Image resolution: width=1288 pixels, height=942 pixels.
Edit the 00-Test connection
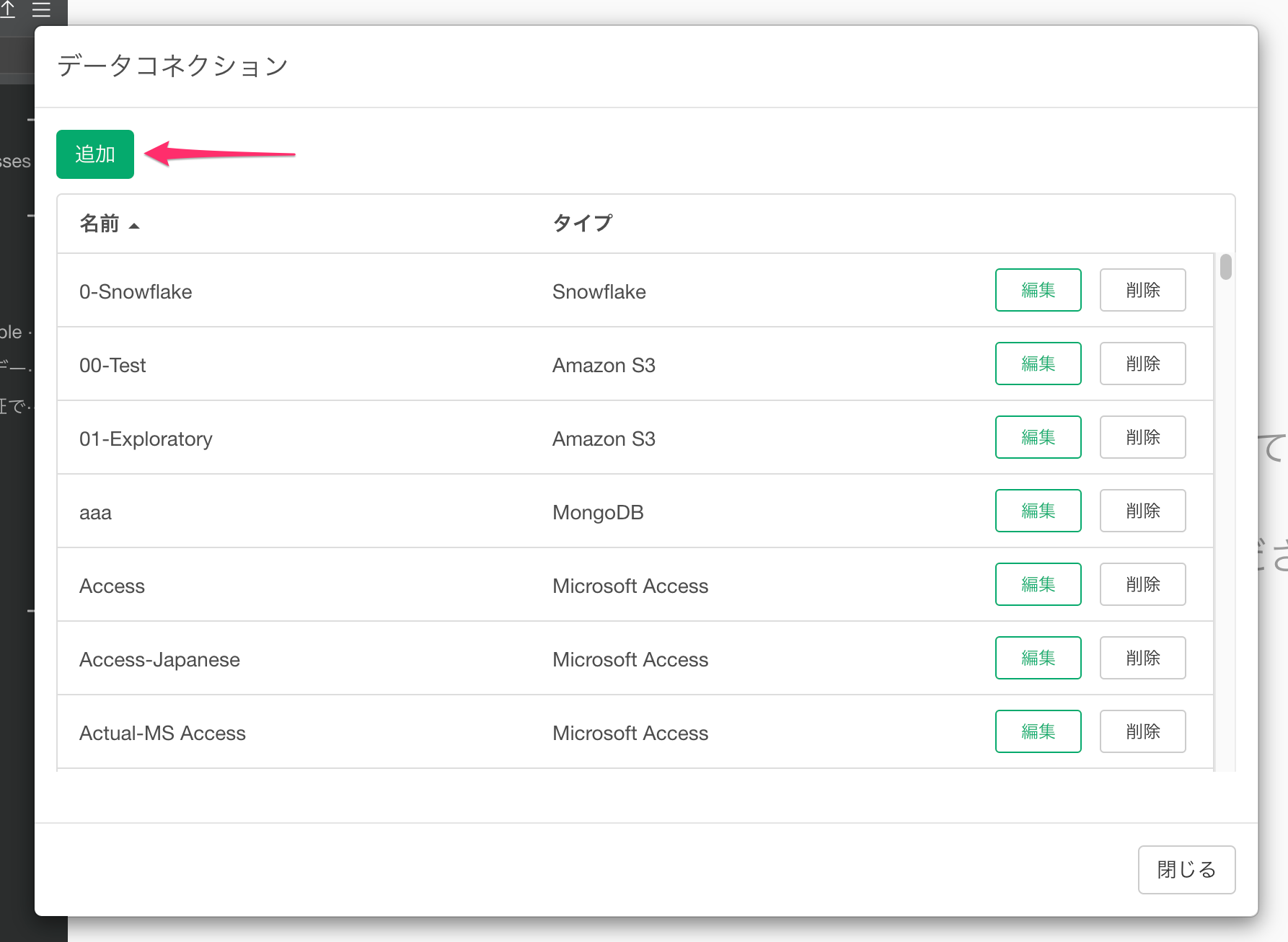pyautogui.click(x=1038, y=364)
